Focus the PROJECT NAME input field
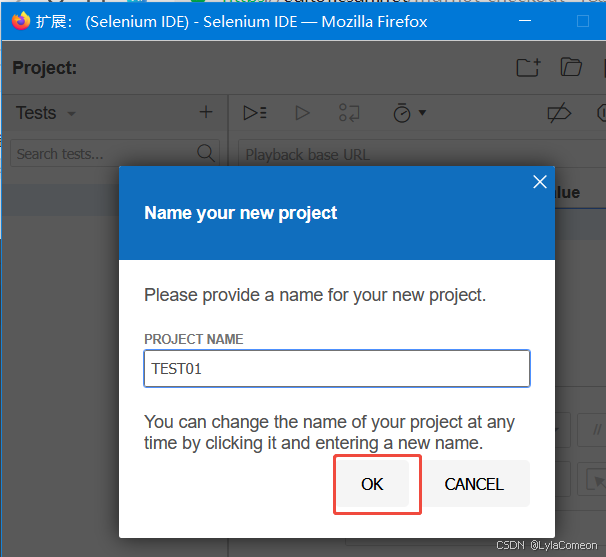 coord(337,368)
